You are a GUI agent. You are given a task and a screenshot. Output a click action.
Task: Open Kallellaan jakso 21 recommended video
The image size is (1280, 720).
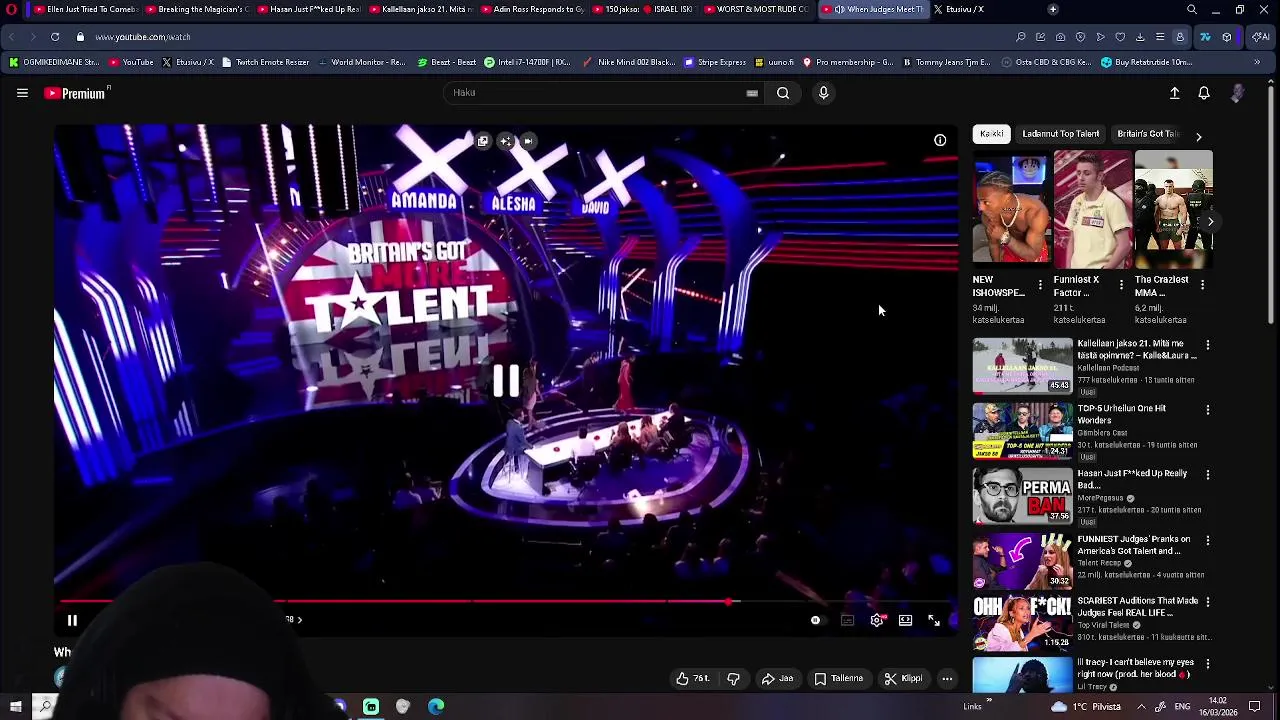click(1022, 365)
